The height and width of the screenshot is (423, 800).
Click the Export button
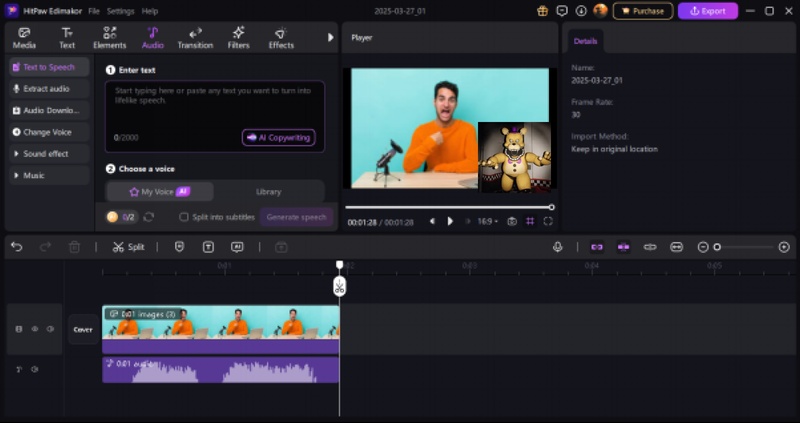pyautogui.click(x=708, y=11)
